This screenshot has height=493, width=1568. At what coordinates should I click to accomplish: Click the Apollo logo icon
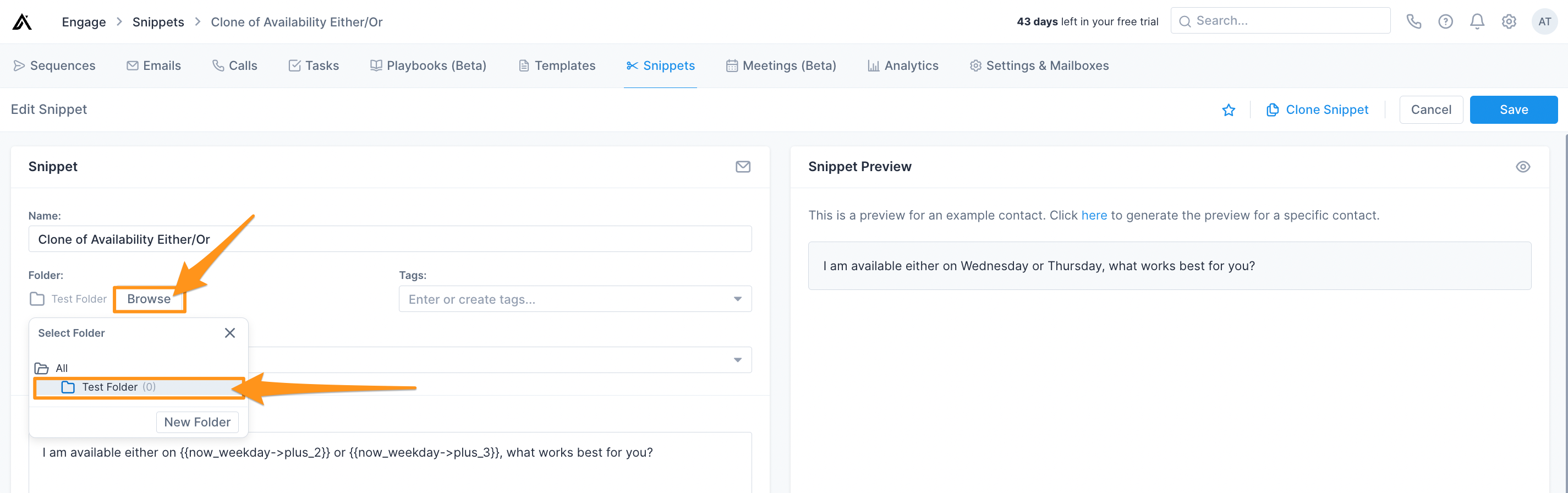coord(22,22)
